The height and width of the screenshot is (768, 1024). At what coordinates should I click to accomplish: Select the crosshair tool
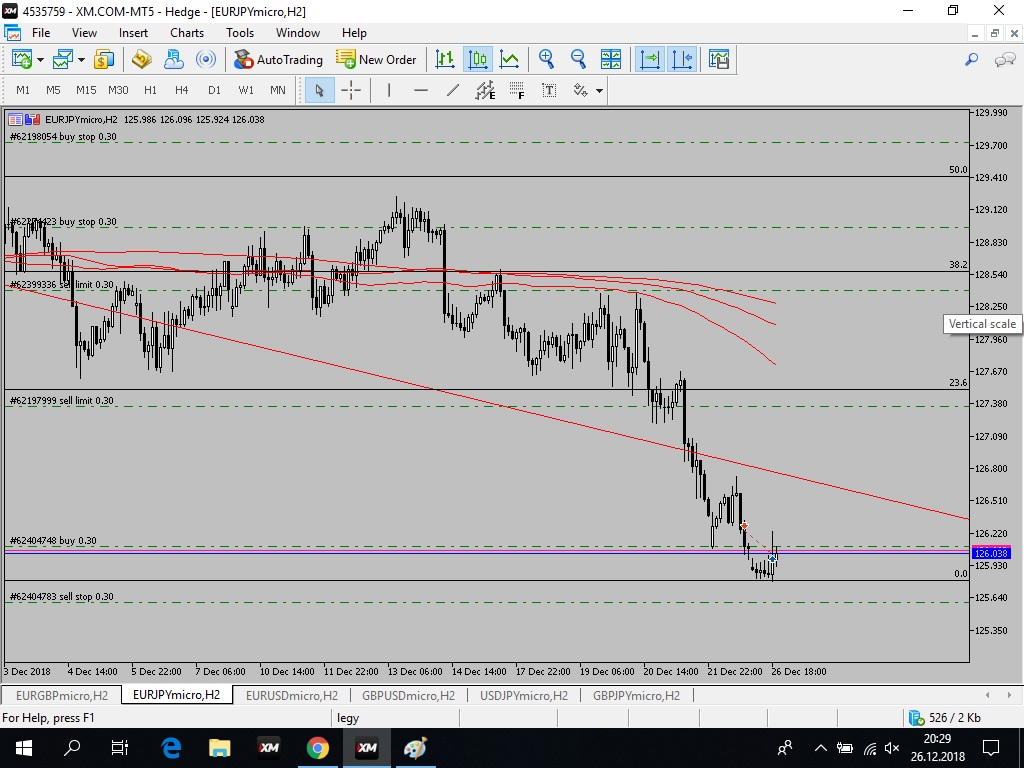point(351,90)
